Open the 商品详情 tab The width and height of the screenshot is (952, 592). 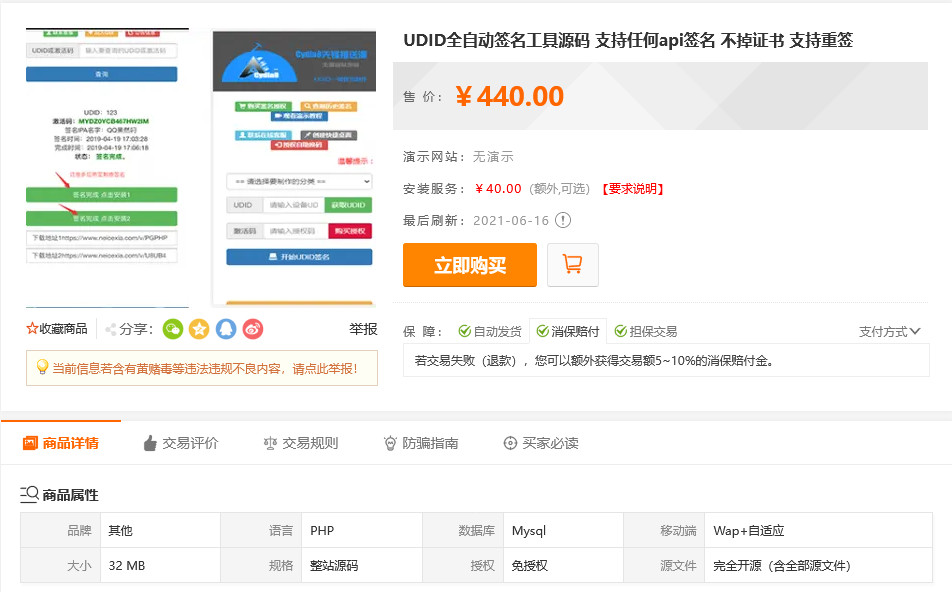point(61,443)
